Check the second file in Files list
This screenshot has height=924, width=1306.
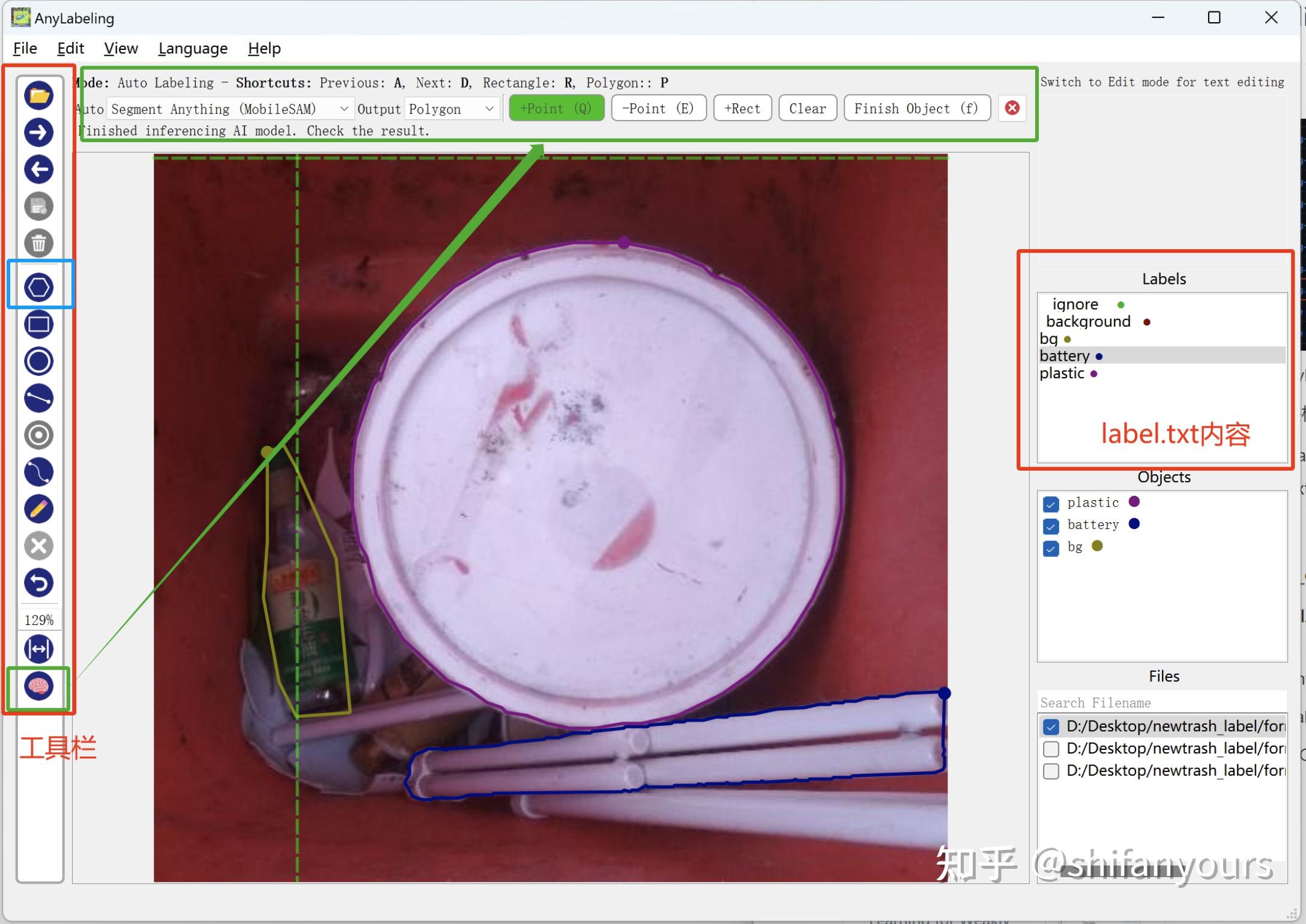pos(1051,749)
